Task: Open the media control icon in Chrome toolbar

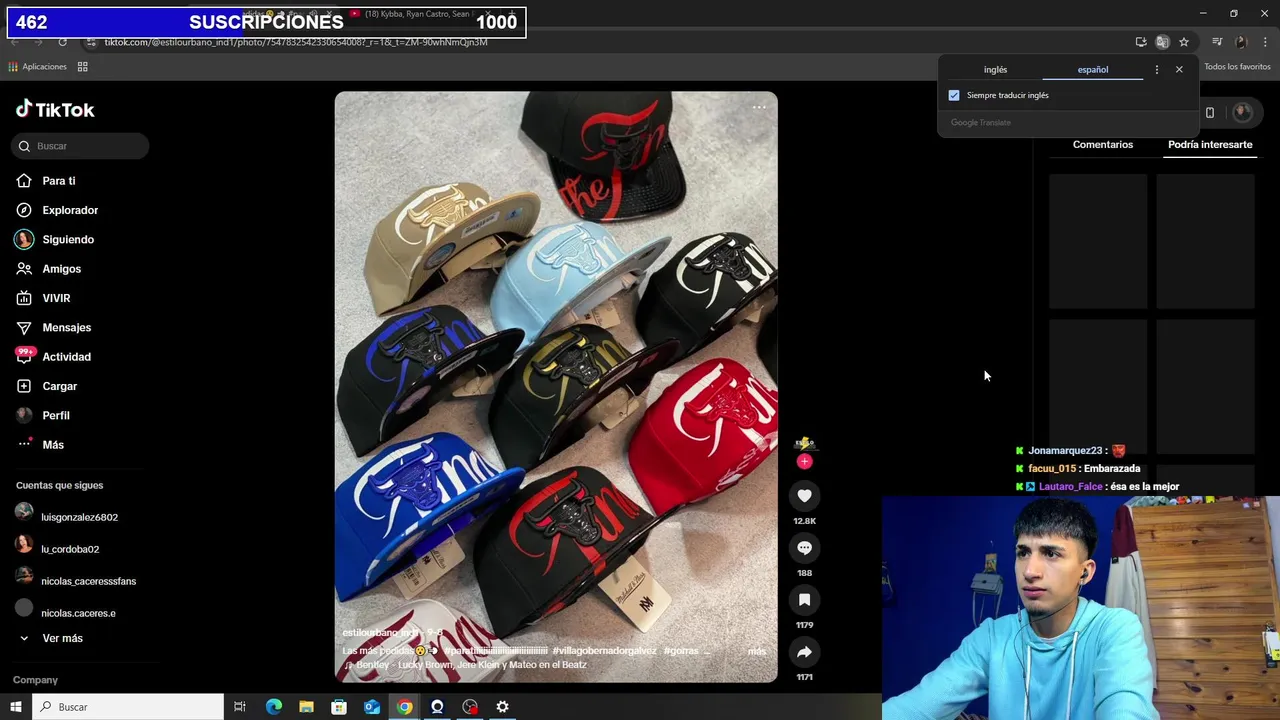Action: click(1217, 42)
